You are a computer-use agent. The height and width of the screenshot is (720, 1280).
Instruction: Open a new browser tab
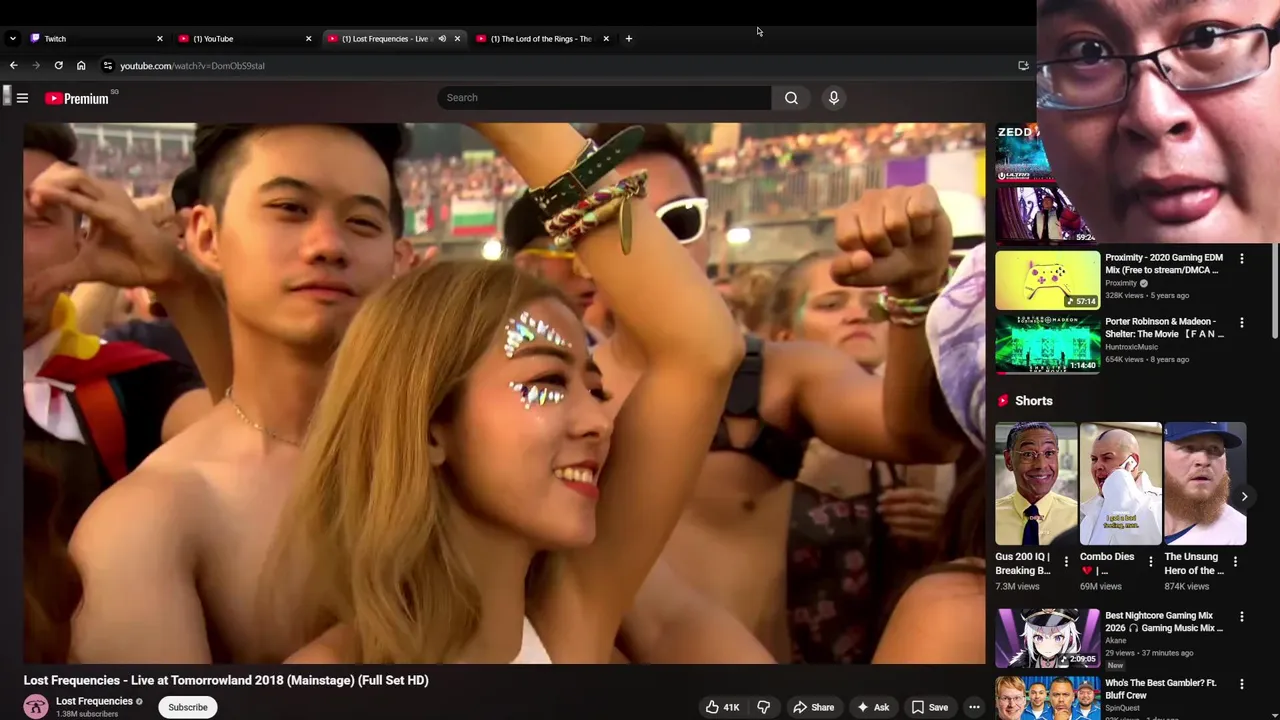tap(628, 39)
